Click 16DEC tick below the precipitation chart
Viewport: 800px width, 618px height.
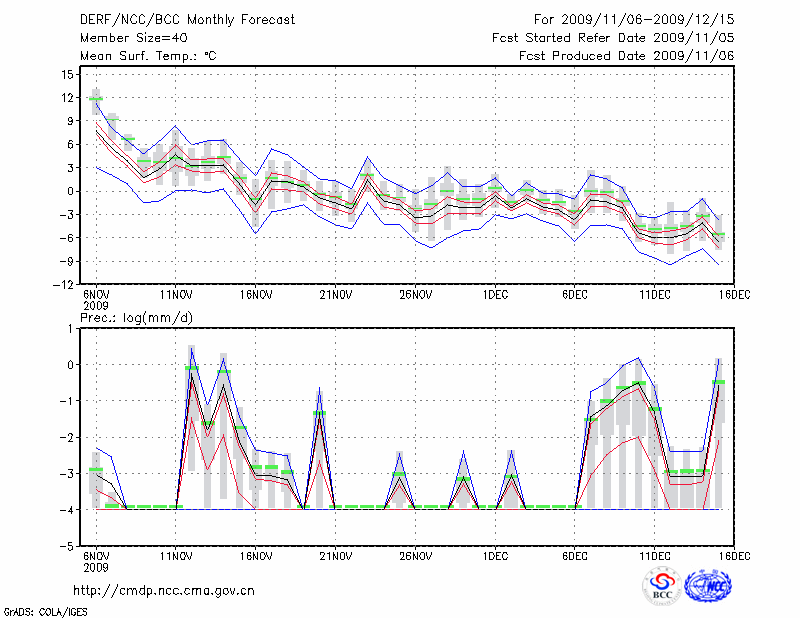point(735,557)
